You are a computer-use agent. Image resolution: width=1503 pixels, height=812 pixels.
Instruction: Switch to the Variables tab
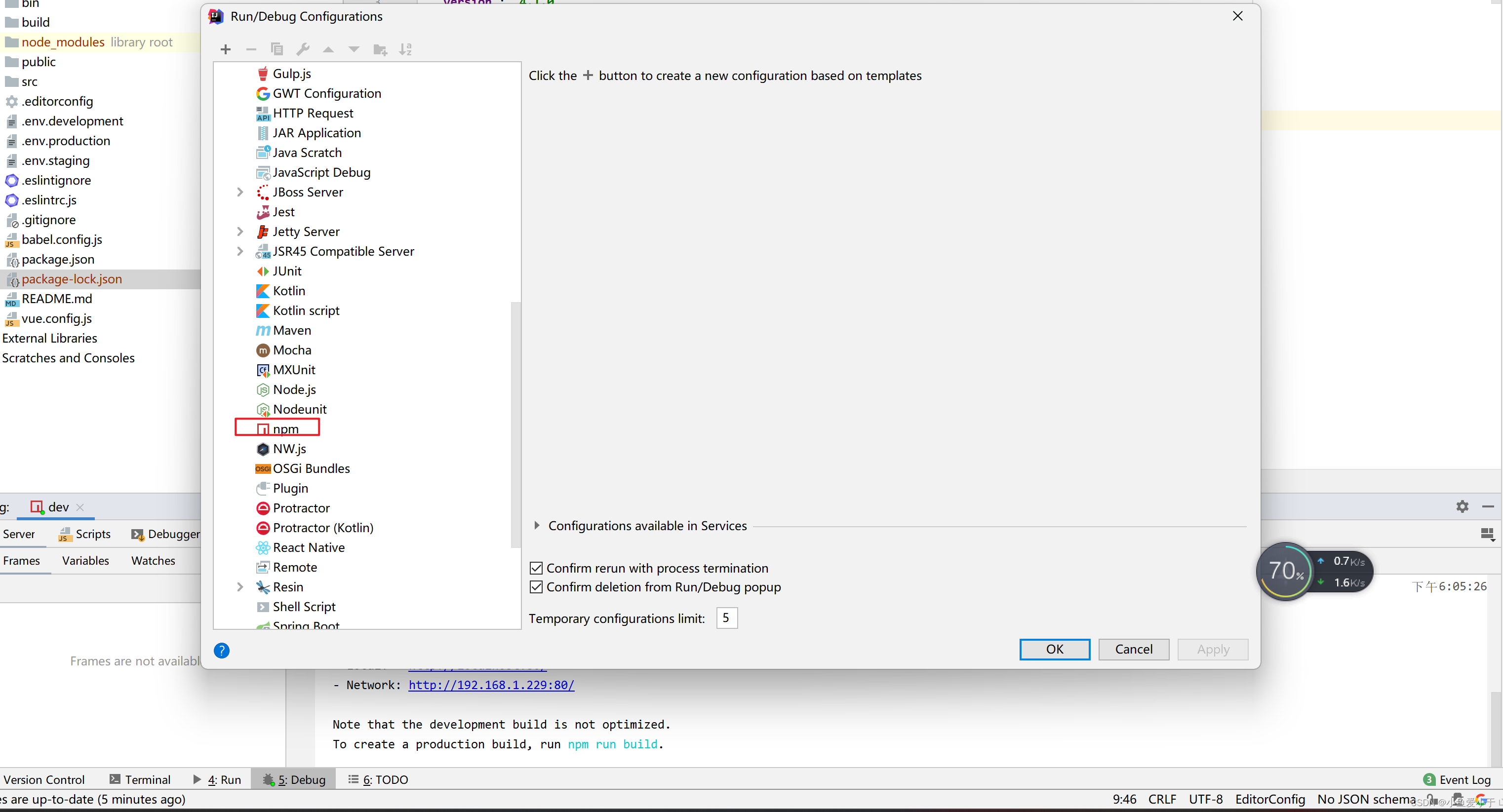(86, 561)
